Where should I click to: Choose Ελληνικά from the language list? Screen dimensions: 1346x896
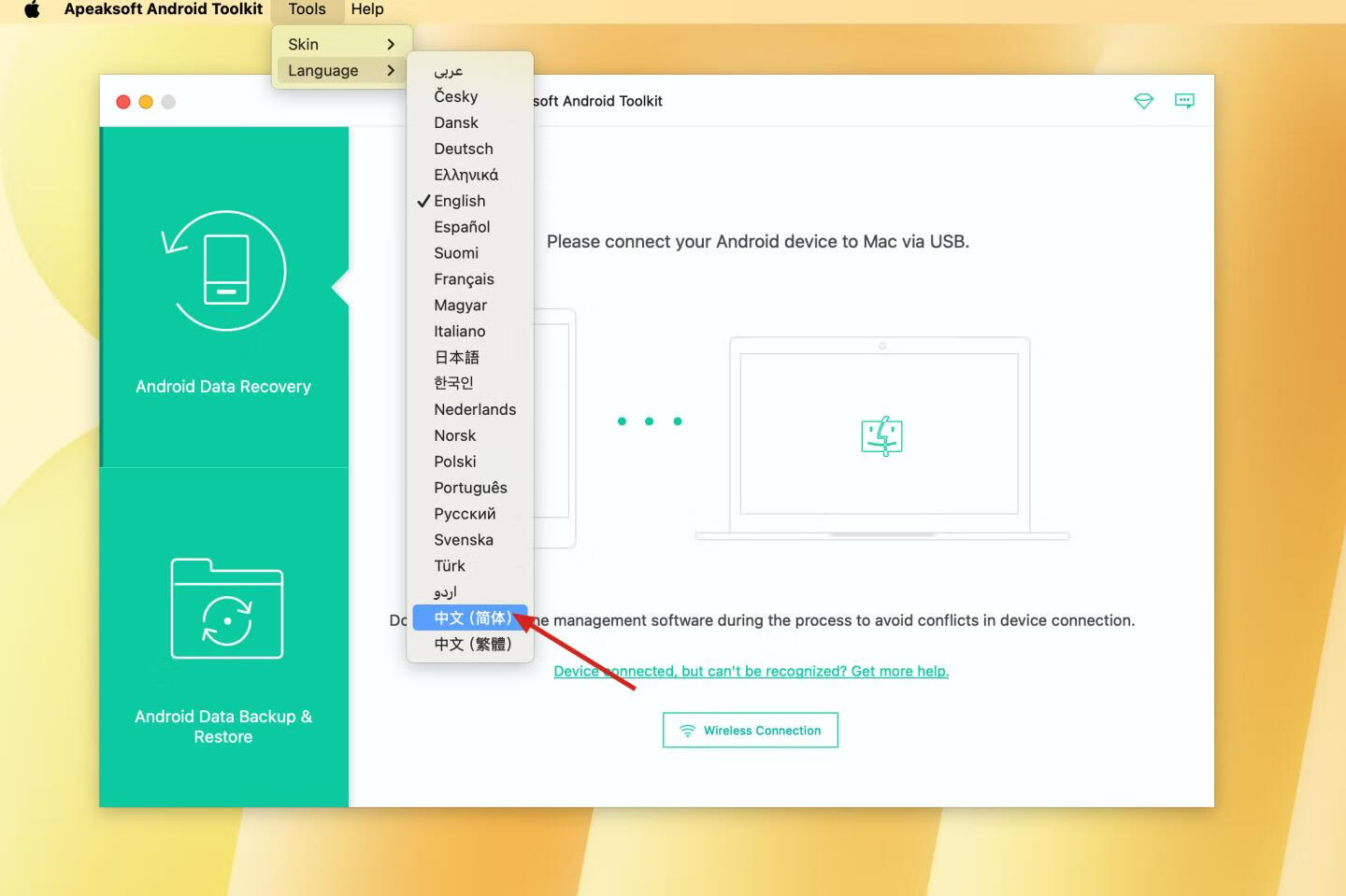click(x=470, y=175)
